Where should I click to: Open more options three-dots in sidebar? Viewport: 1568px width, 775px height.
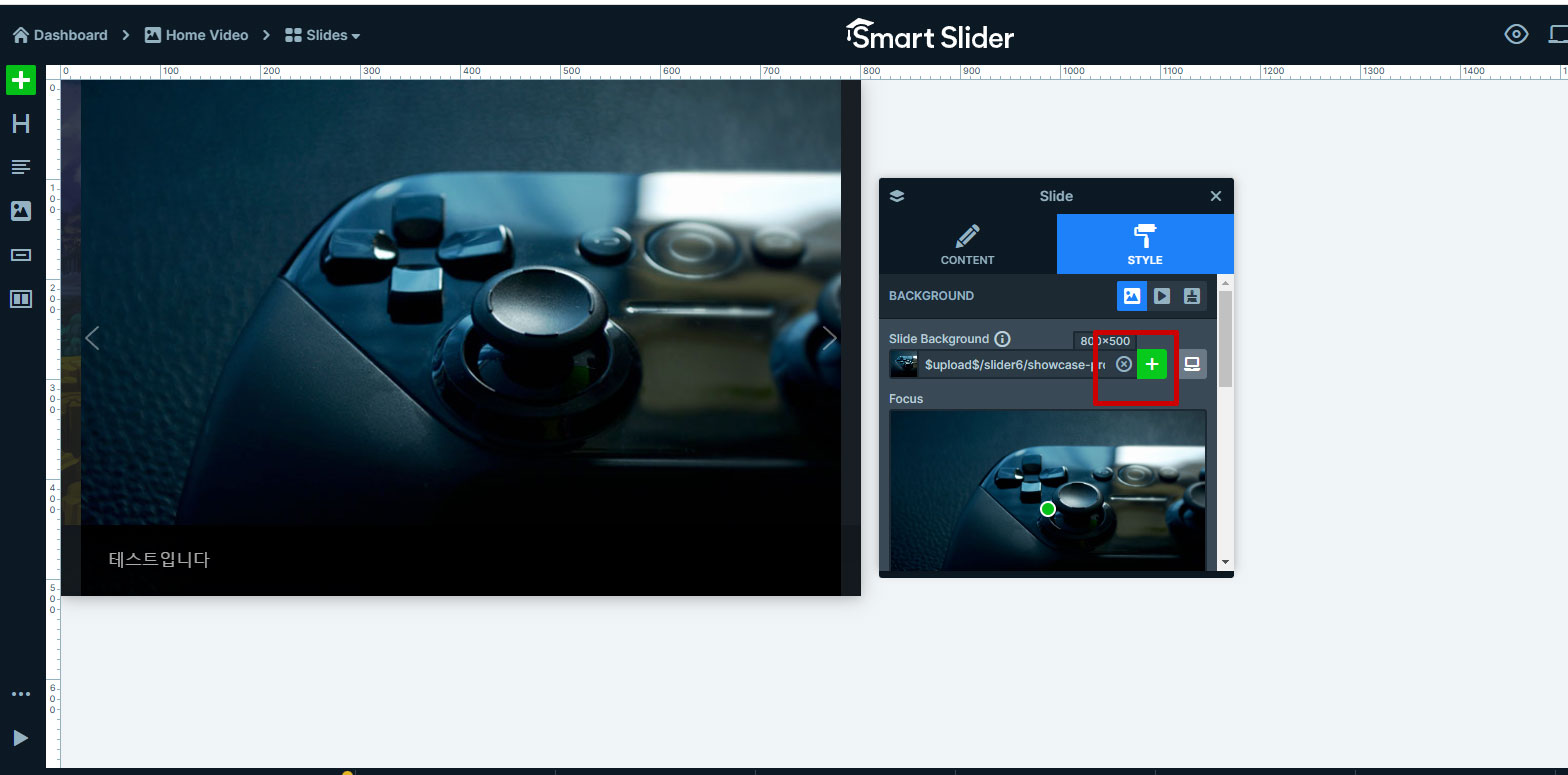(x=21, y=694)
